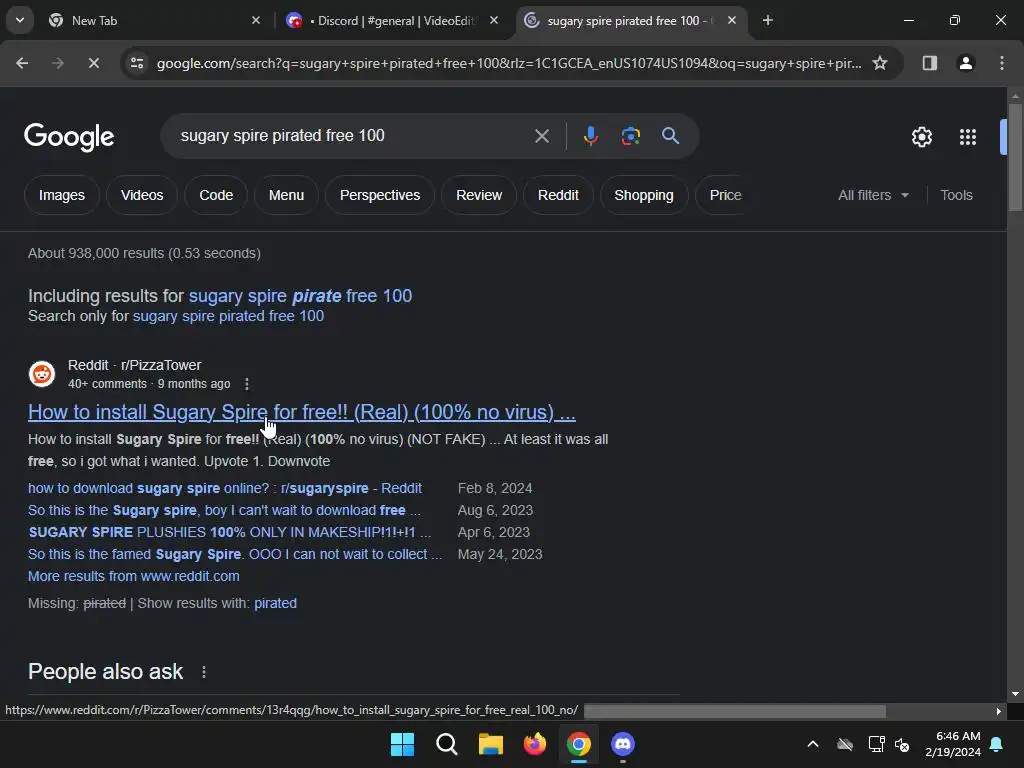Filter results by Videos
Image resolution: width=1024 pixels, height=768 pixels.
pyautogui.click(x=142, y=195)
